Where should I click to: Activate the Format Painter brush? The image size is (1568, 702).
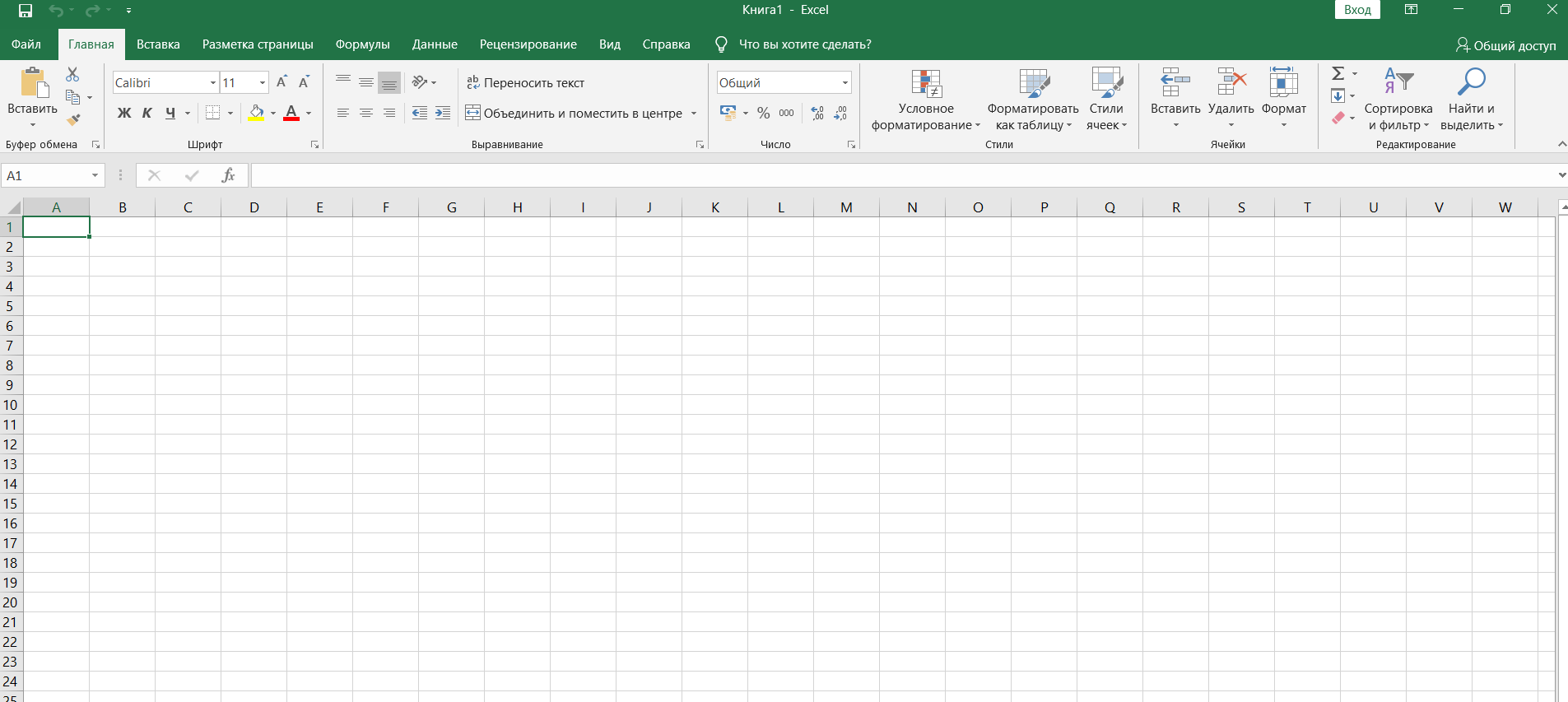tap(73, 120)
